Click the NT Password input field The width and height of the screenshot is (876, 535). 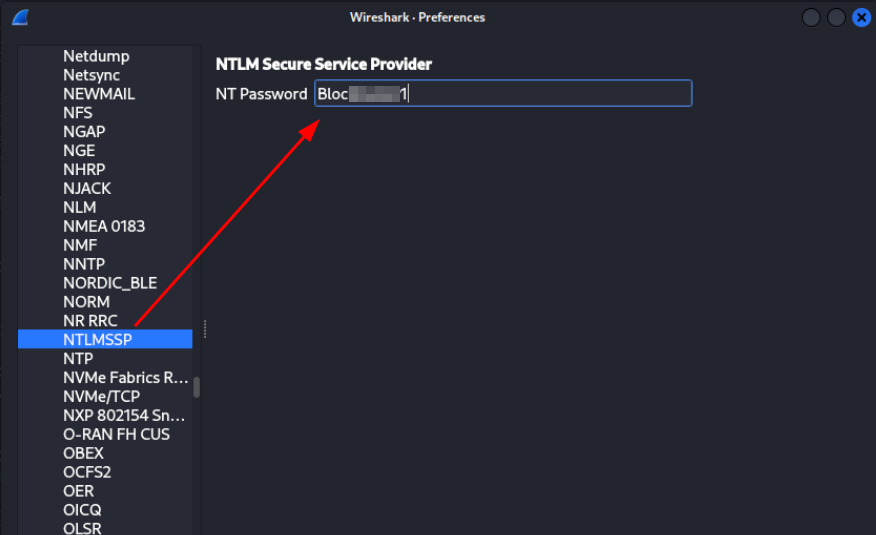[503, 93]
